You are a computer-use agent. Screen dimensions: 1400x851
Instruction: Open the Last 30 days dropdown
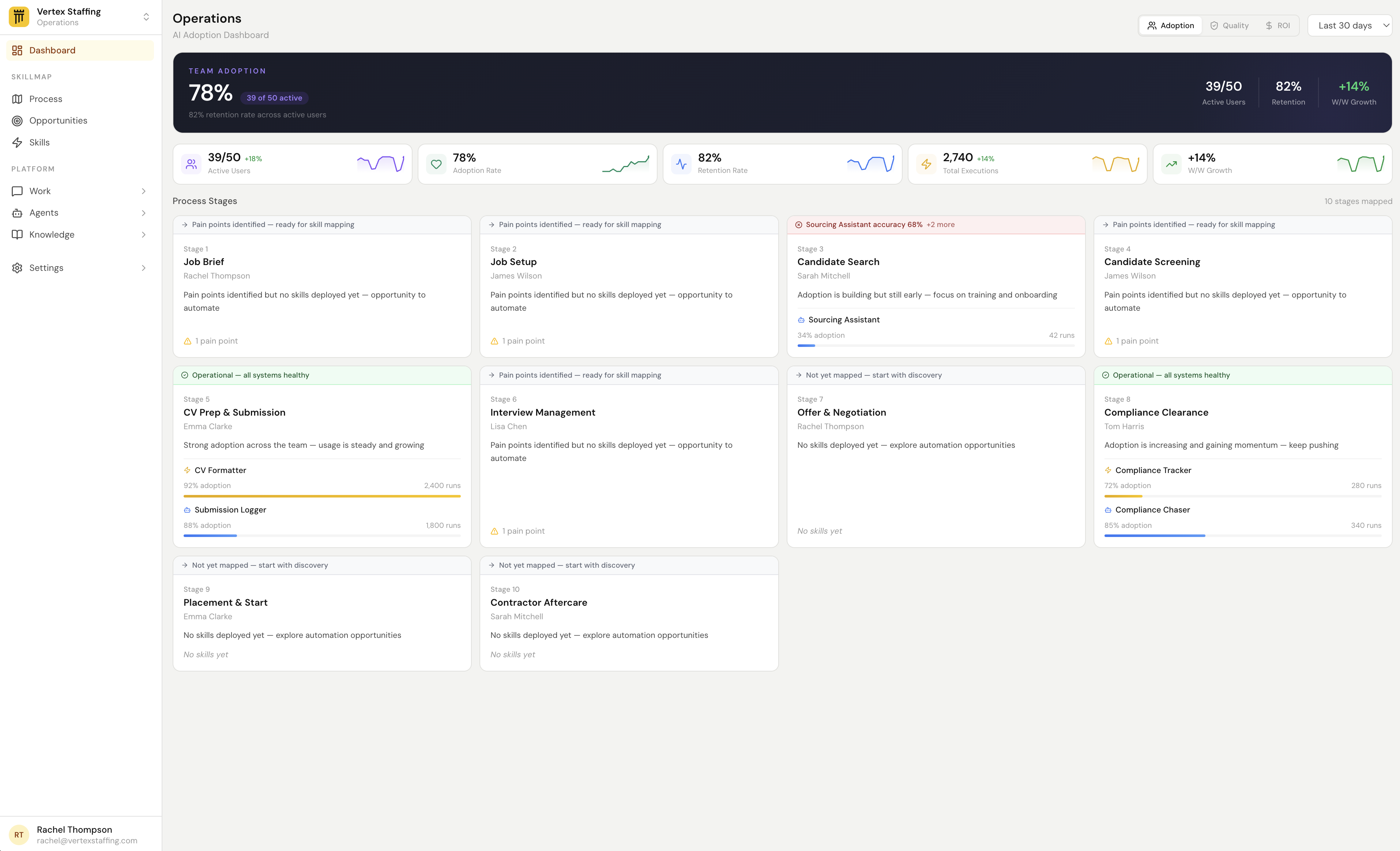tap(1351, 25)
